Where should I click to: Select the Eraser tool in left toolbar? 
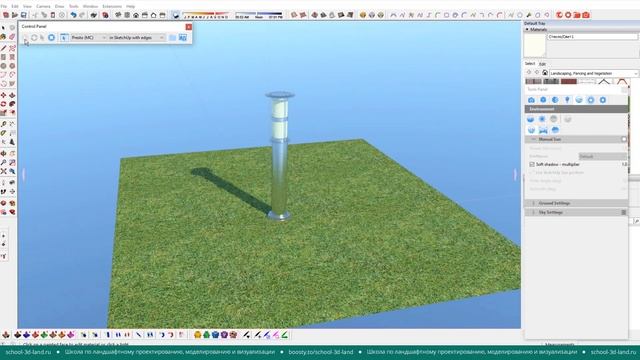[12, 37]
